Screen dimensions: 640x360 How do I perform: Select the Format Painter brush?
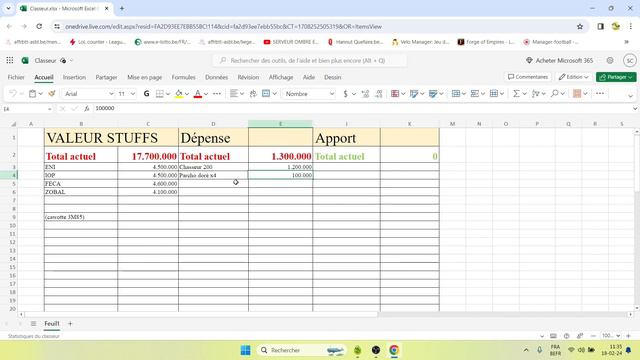(x=52, y=93)
